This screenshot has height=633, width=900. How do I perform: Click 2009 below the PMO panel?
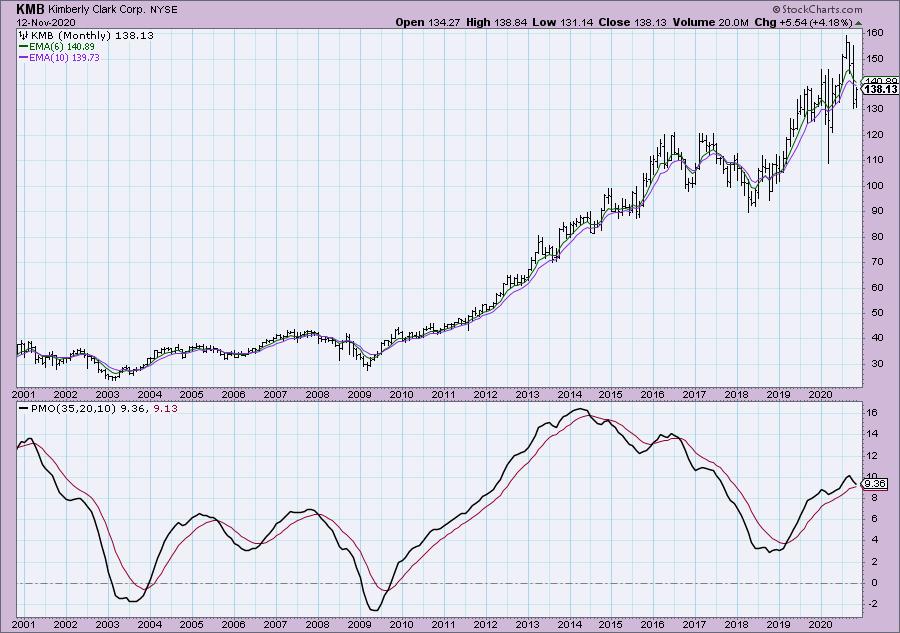(359, 624)
